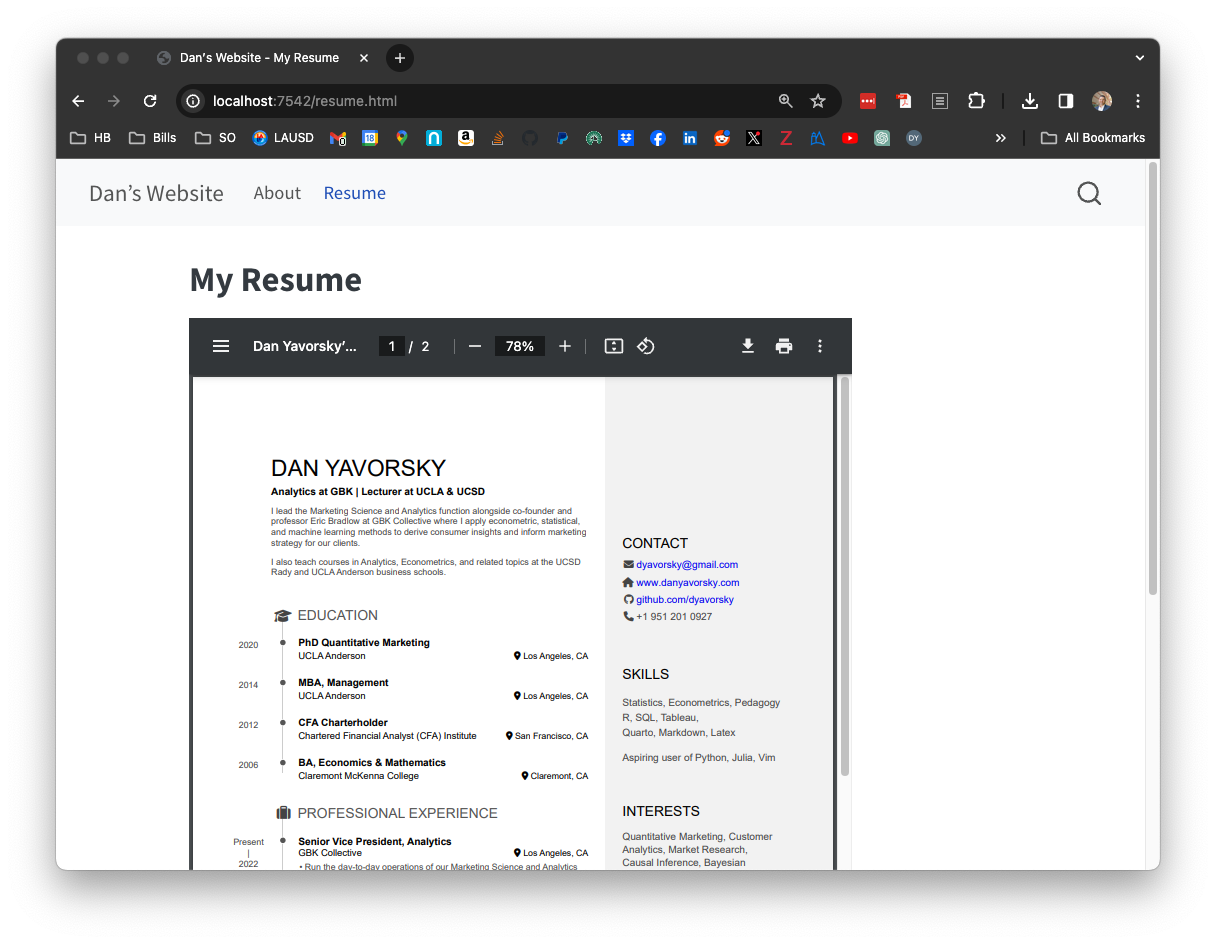Print the resume PDF
This screenshot has width=1216, height=944.
click(x=784, y=346)
